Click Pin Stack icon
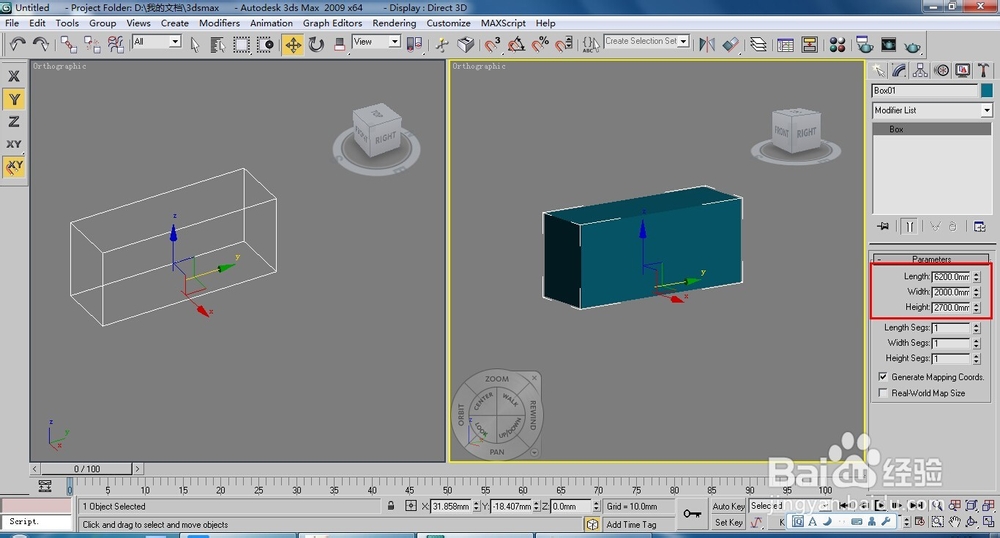 coord(883,226)
